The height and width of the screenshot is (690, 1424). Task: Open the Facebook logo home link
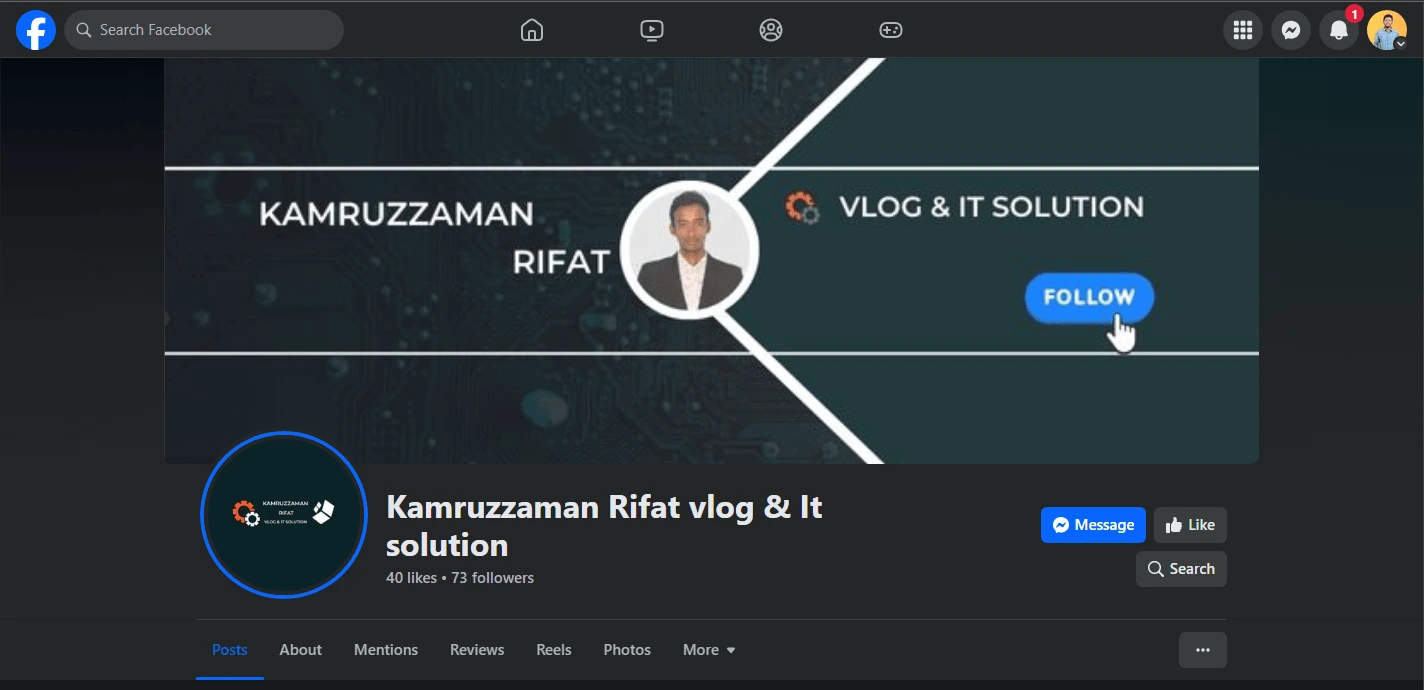coord(36,30)
